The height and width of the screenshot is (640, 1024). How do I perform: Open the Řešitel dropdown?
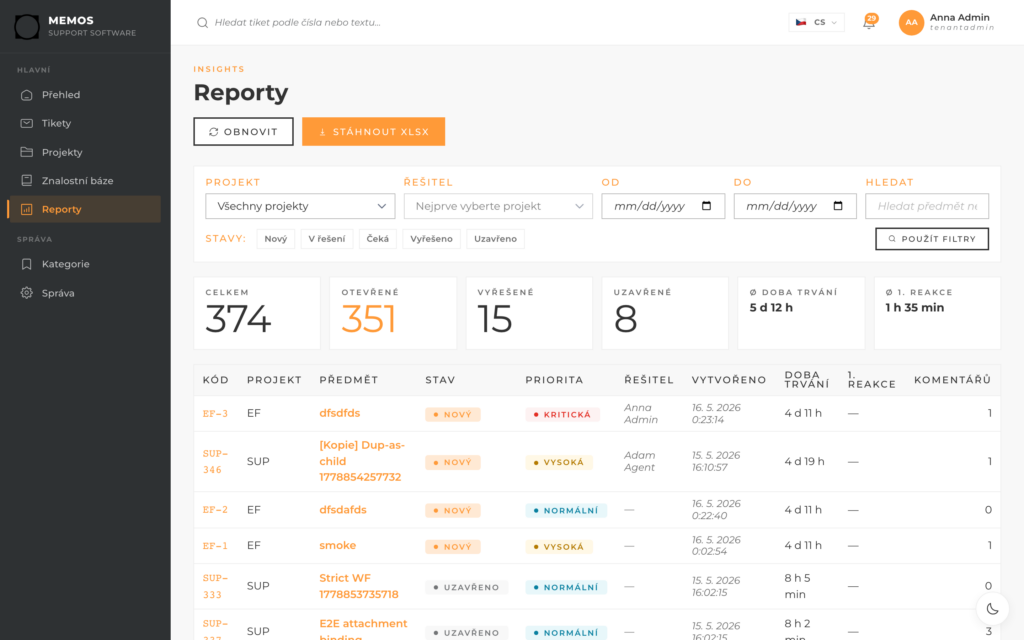click(498, 206)
